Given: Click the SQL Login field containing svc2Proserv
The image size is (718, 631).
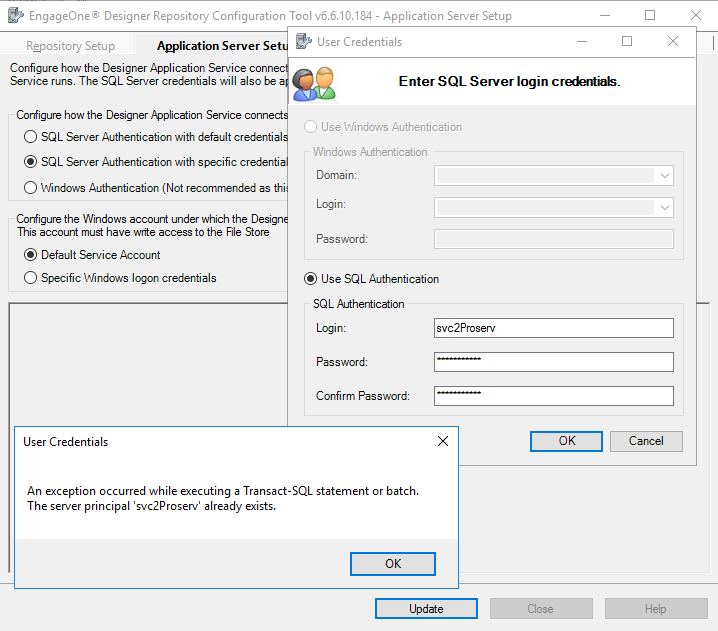Looking at the screenshot, I should (x=553, y=328).
